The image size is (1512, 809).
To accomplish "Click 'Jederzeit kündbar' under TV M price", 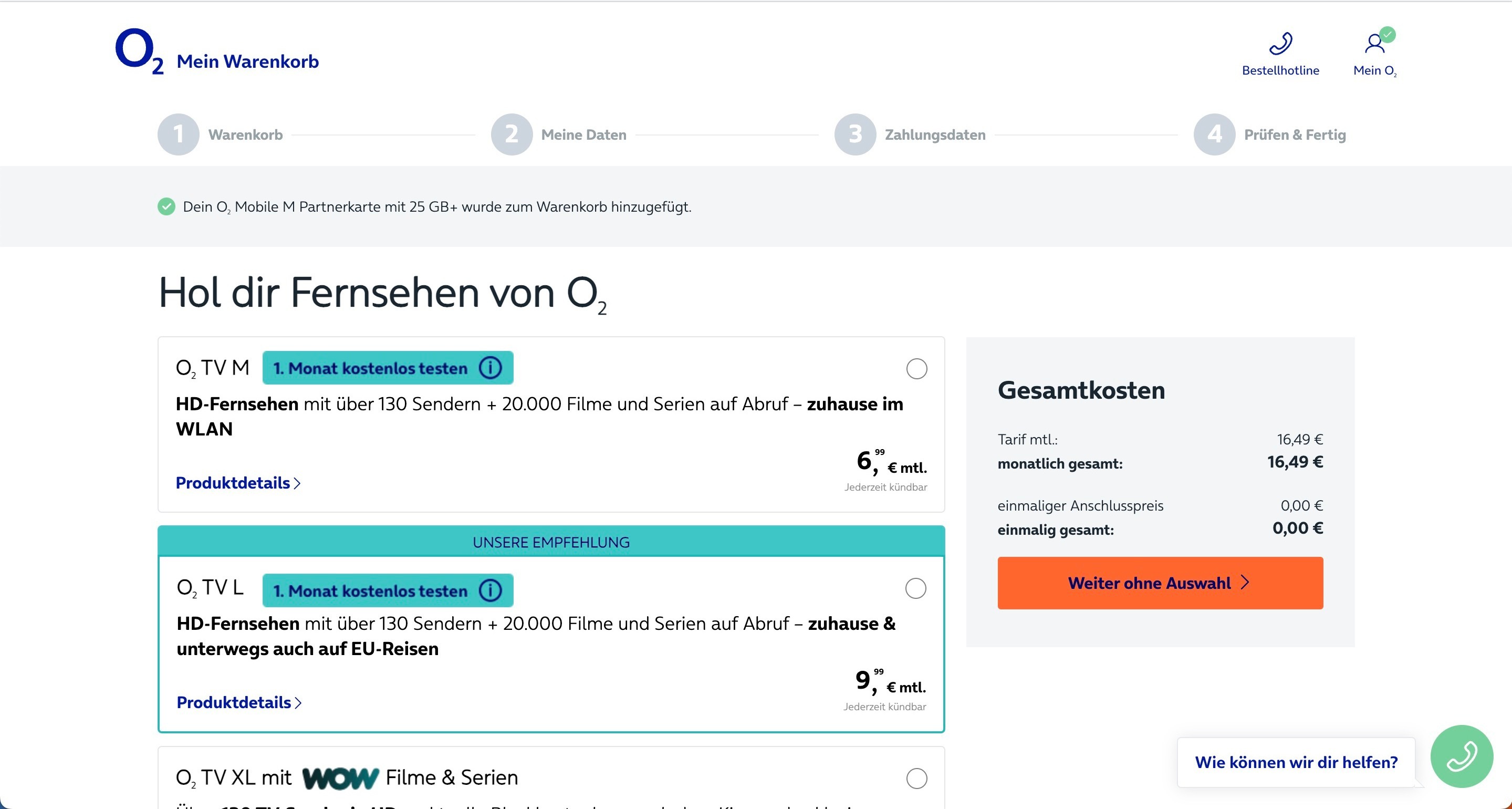I will pos(885,488).
